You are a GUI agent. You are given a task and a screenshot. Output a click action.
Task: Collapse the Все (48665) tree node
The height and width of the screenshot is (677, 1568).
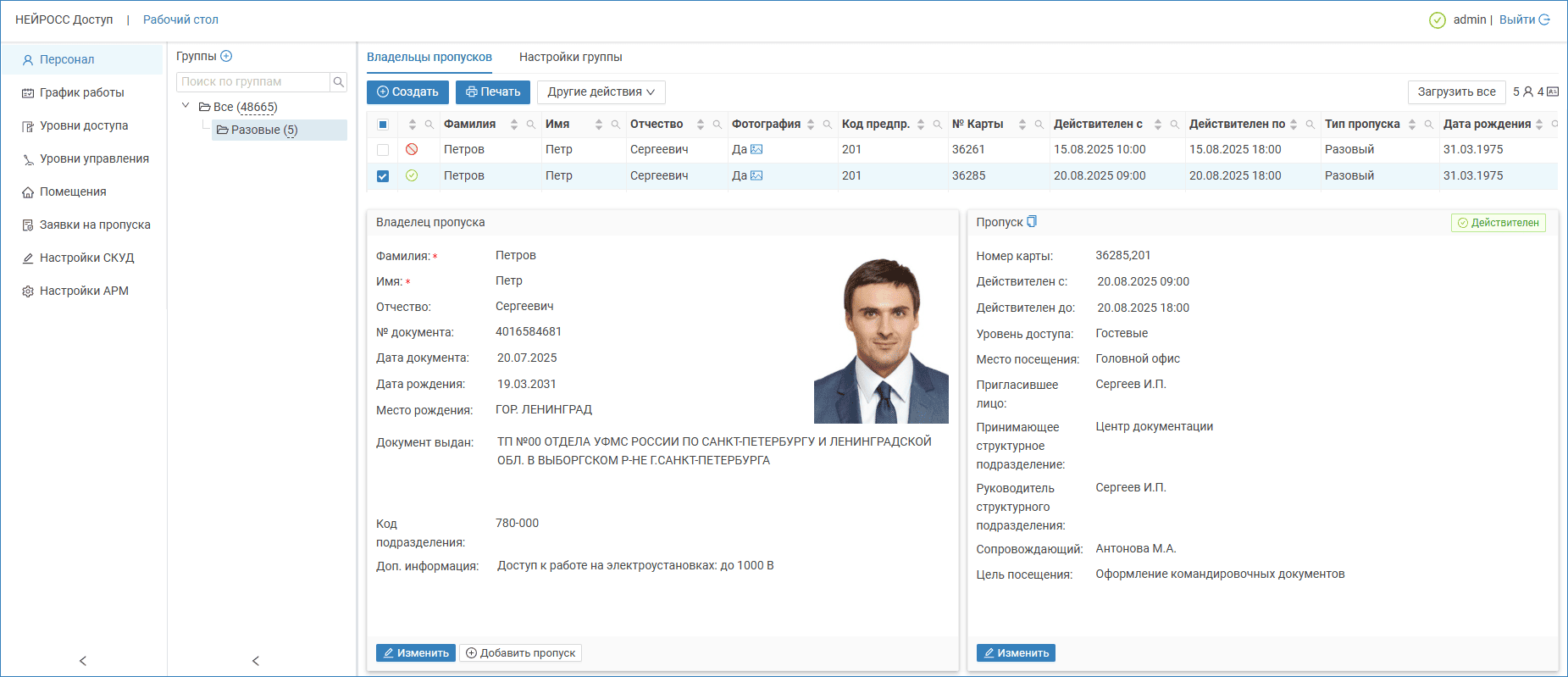point(186,106)
